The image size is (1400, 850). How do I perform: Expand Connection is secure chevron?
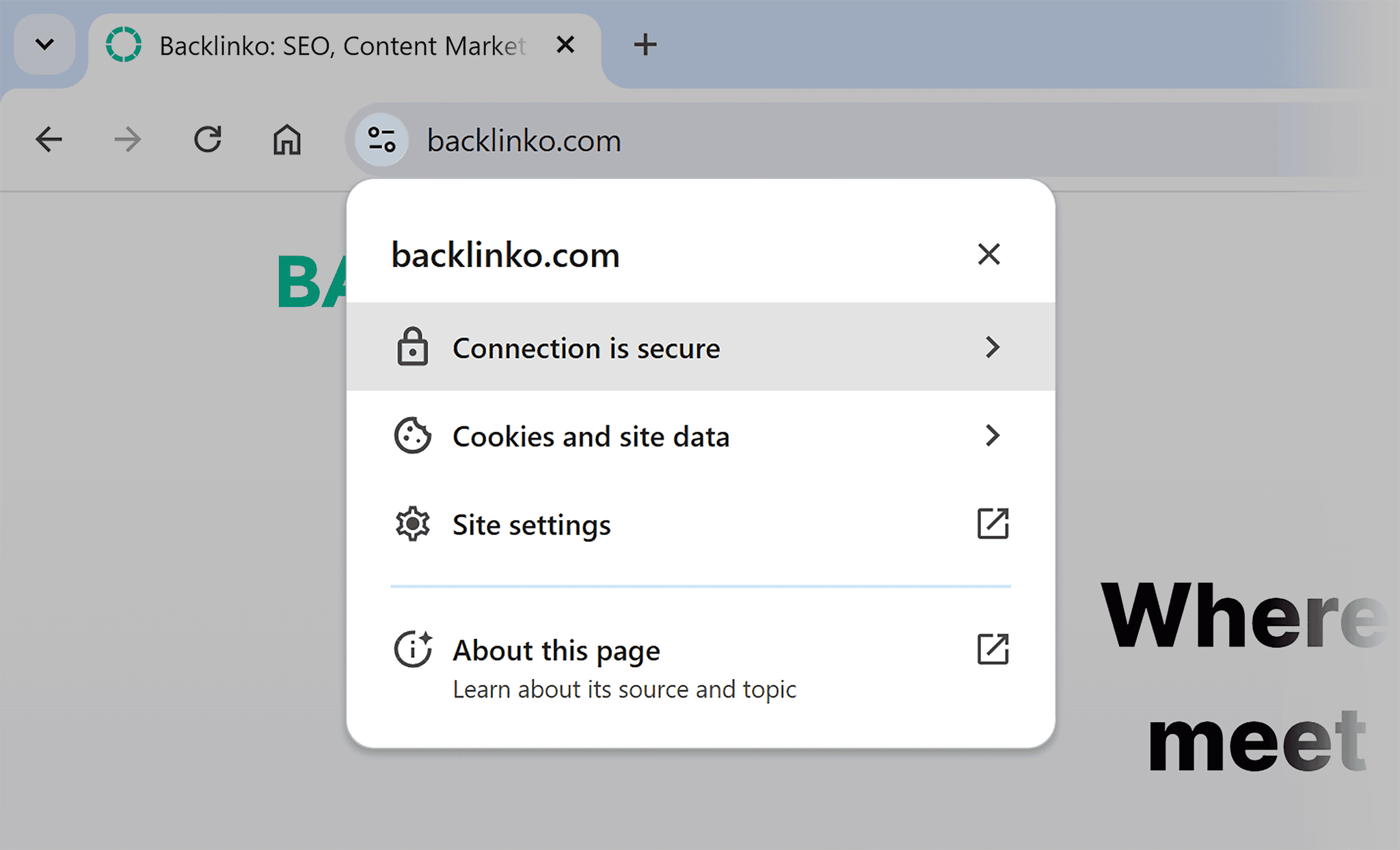(x=993, y=347)
